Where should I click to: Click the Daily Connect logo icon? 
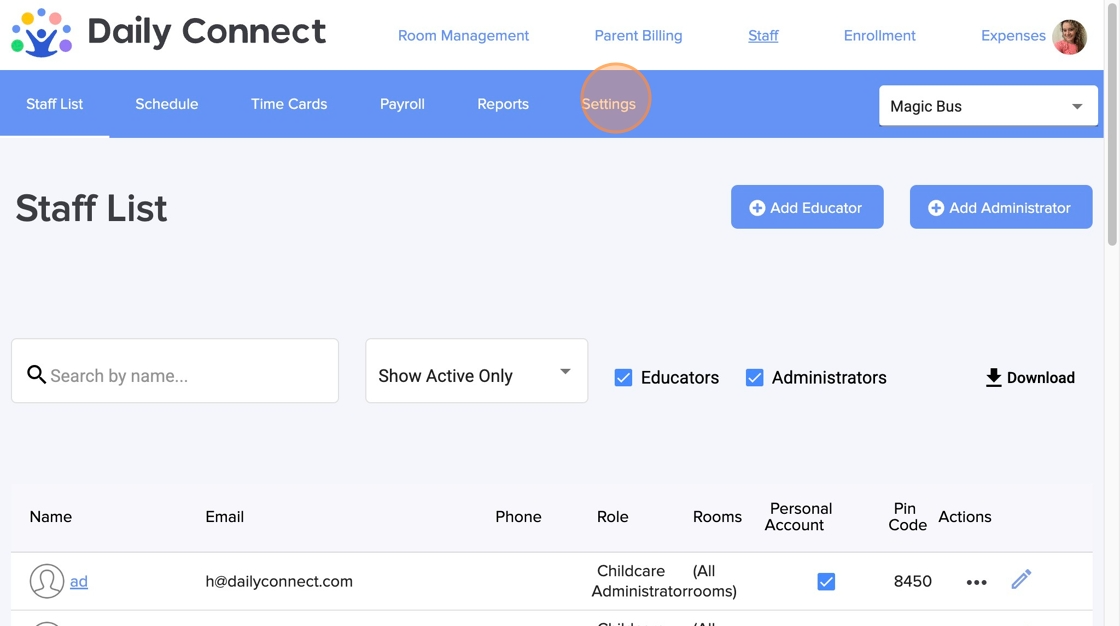pyautogui.click(x=41, y=33)
